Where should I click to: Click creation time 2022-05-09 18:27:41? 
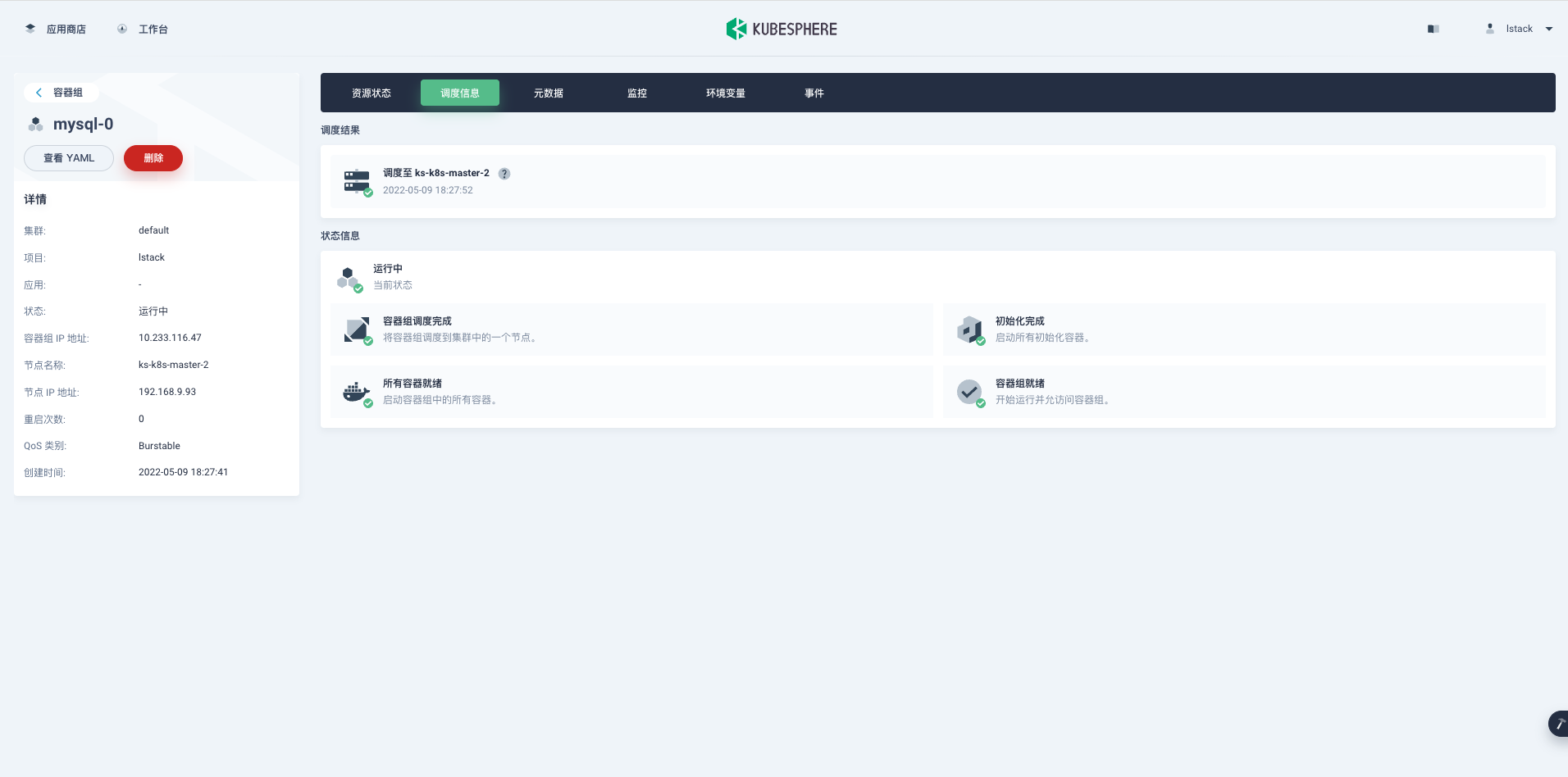184,472
